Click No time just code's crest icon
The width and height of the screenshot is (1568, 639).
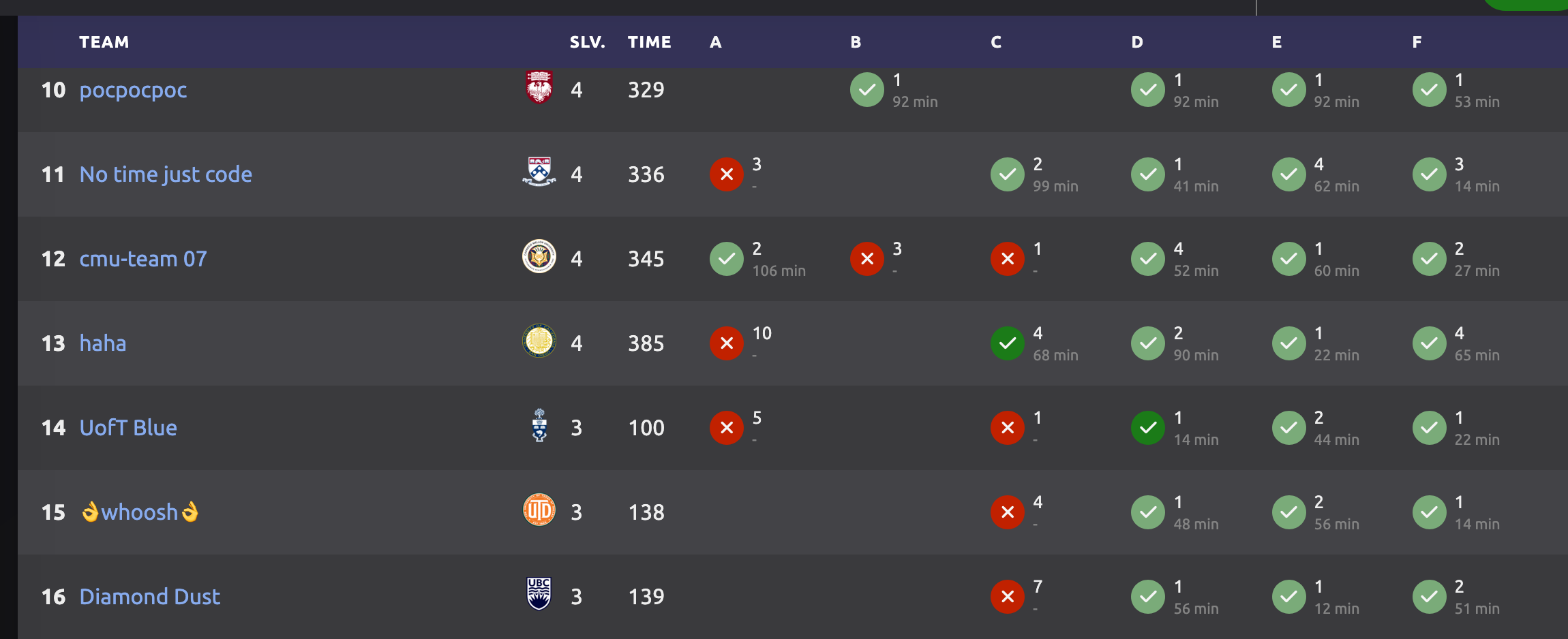(x=539, y=172)
